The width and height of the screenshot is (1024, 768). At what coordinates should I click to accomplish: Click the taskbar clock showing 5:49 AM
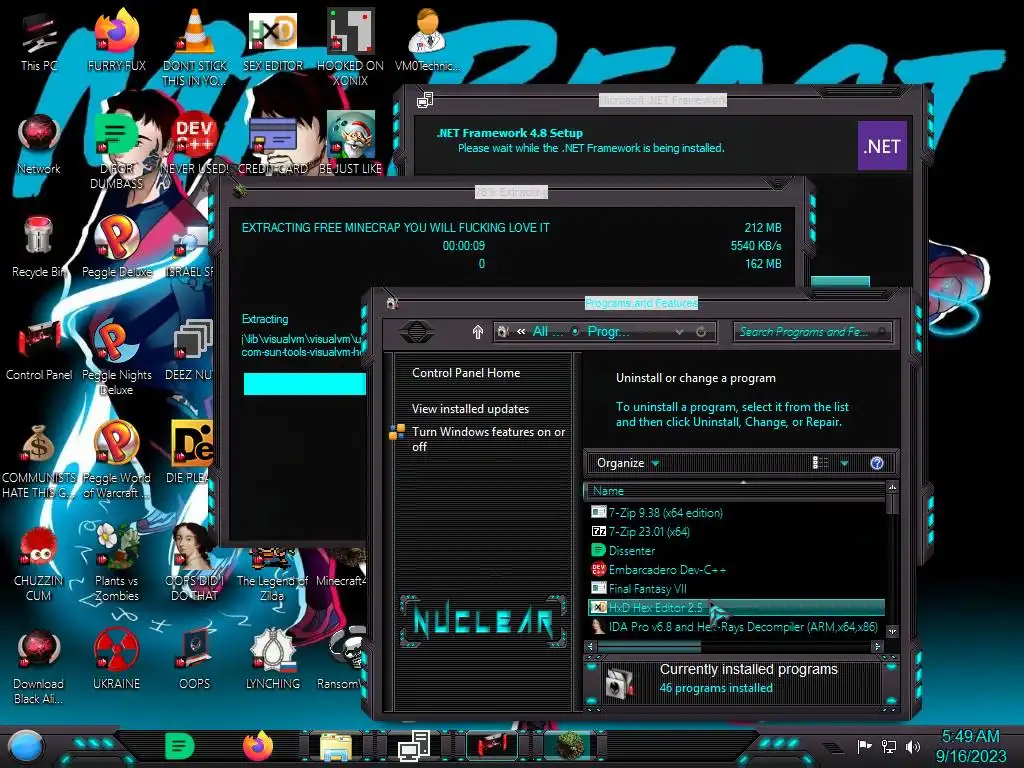(x=970, y=746)
